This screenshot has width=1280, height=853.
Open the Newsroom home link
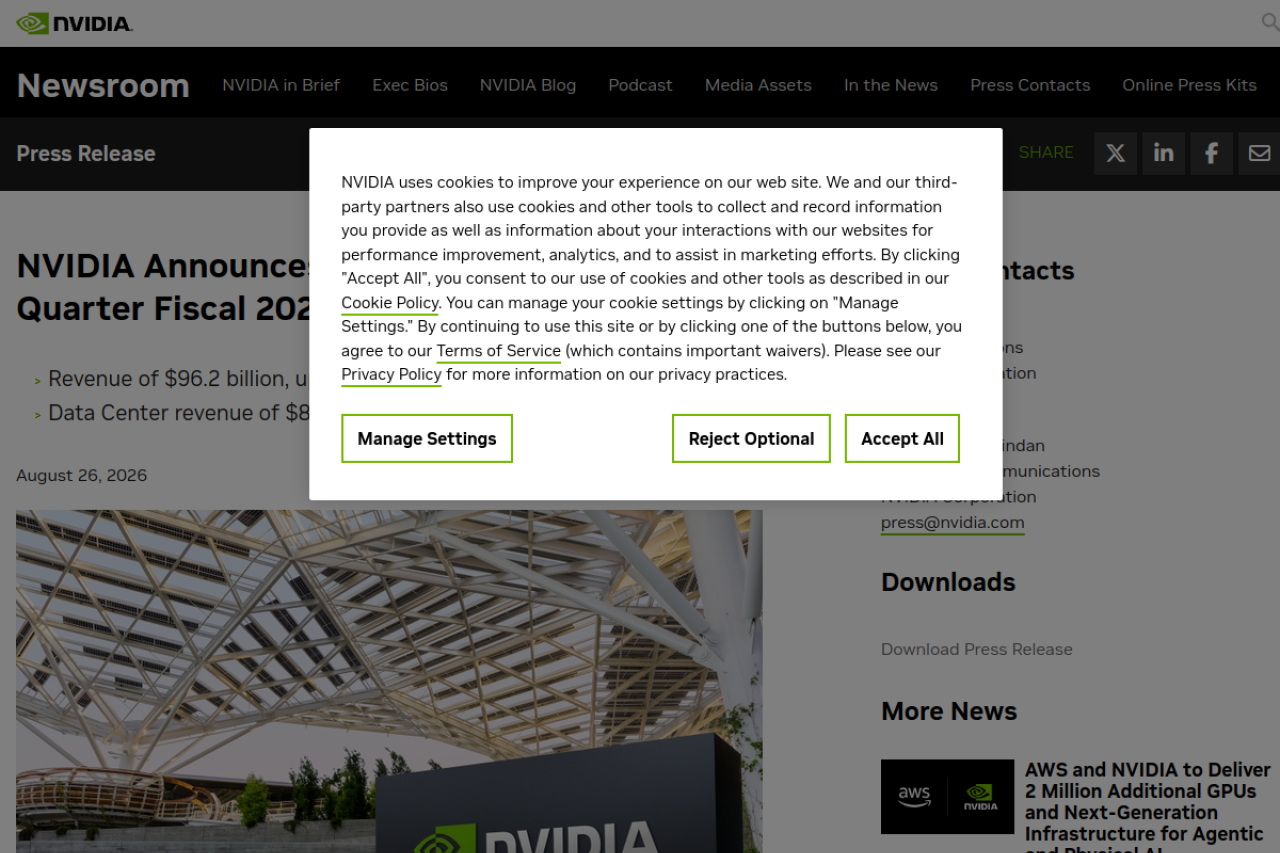(103, 86)
